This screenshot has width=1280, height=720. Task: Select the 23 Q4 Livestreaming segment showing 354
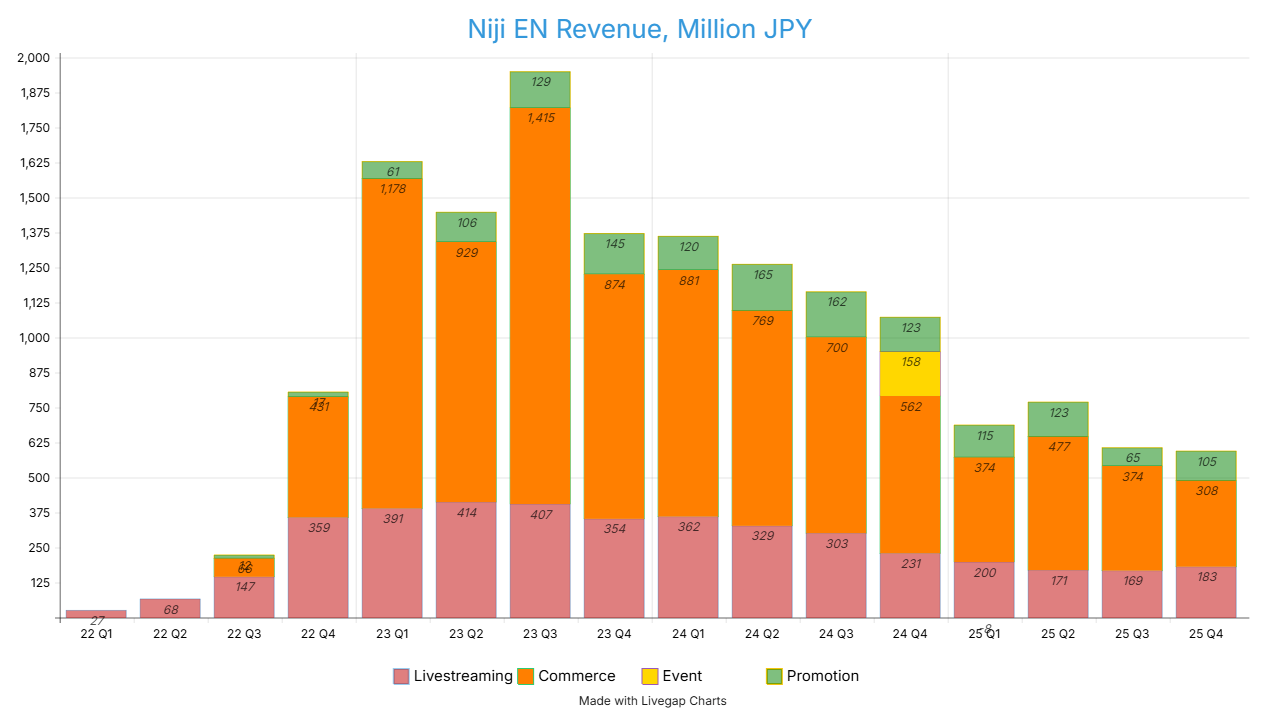(x=614, y=569)
